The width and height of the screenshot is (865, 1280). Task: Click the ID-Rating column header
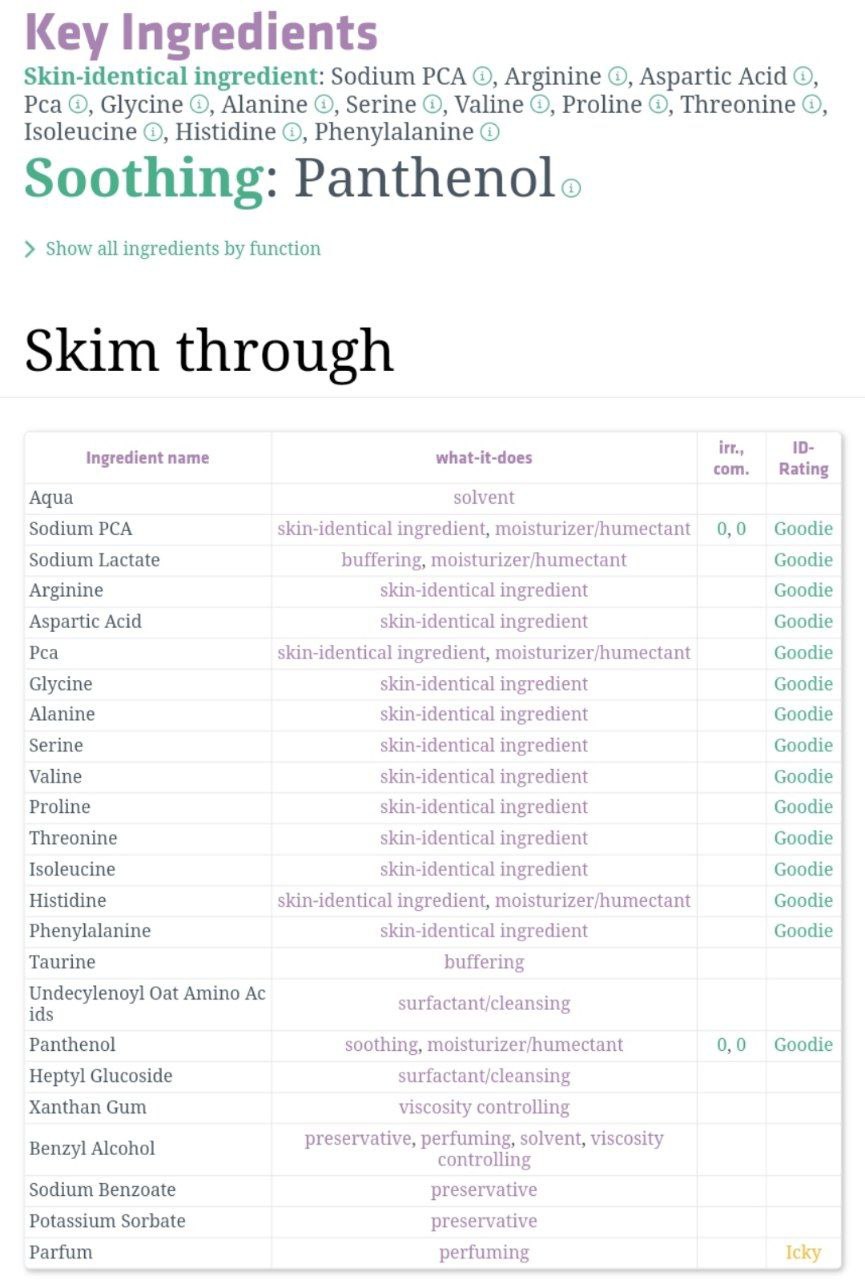803,458
